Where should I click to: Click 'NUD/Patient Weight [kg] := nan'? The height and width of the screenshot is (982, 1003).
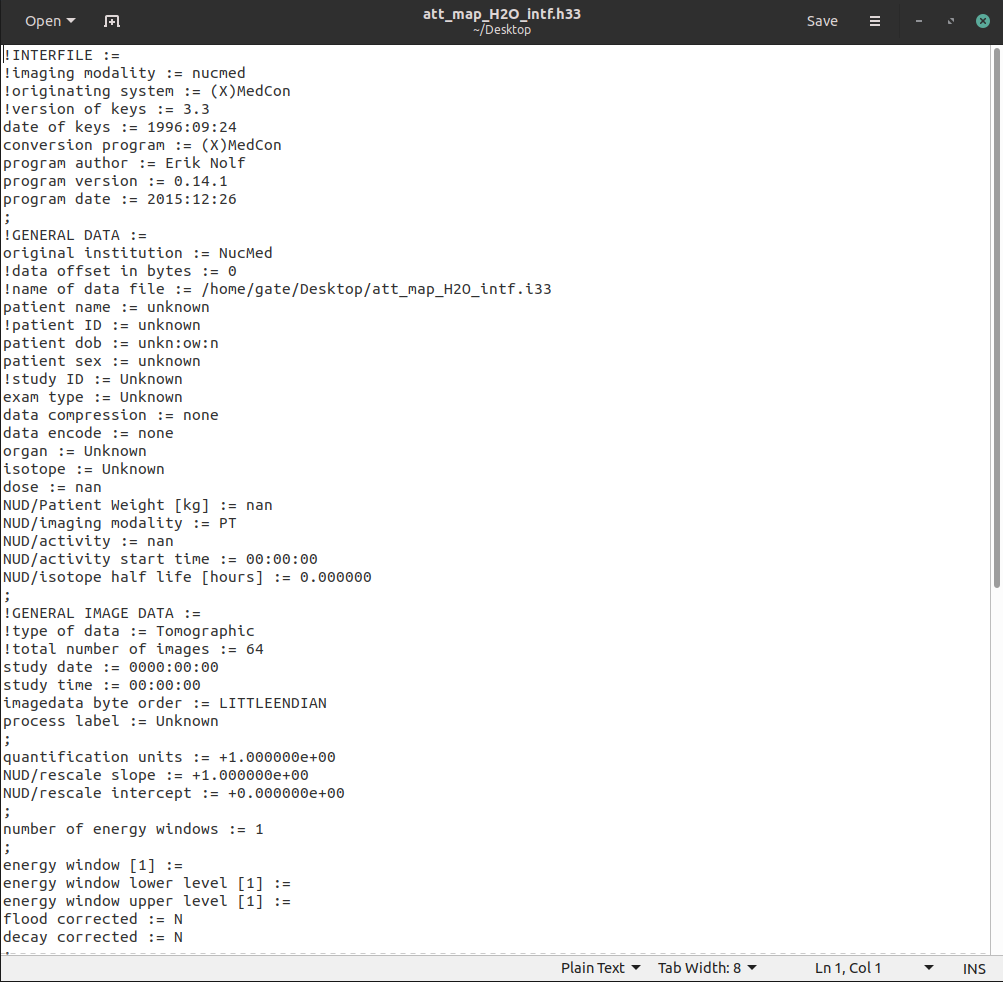pos(138,505)
